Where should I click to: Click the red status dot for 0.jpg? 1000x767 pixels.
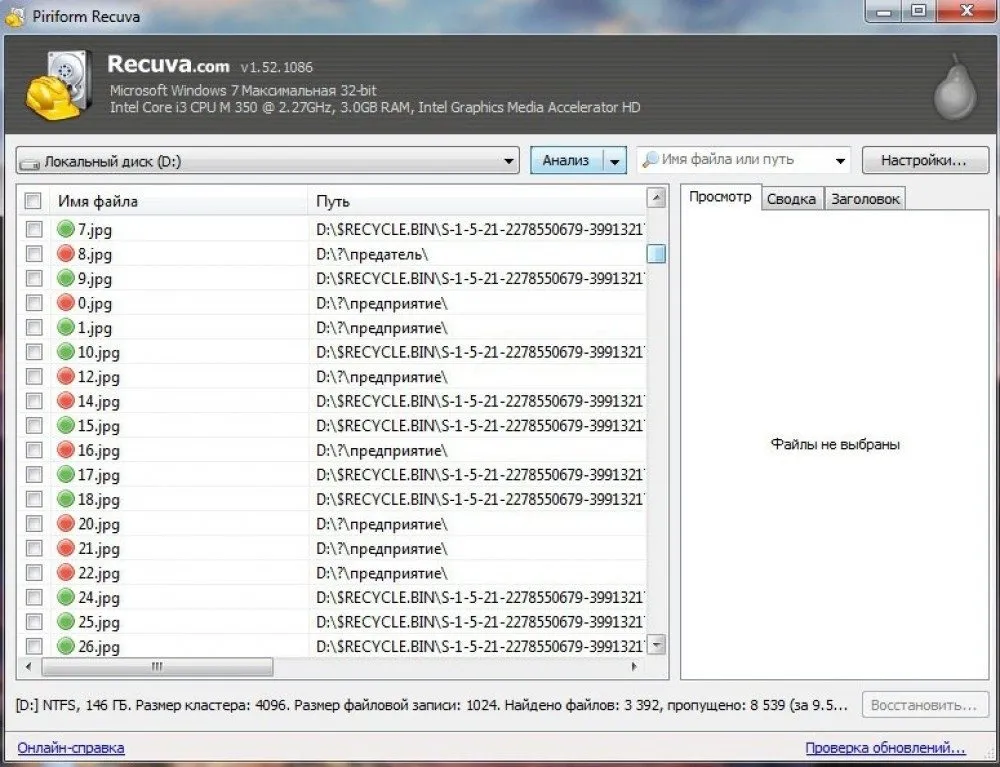click(66, 302)
